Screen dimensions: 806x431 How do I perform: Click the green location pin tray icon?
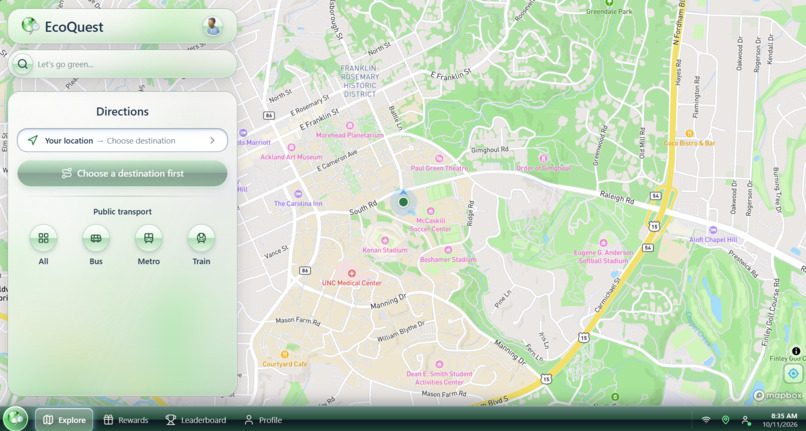click(x=725, y=420)
